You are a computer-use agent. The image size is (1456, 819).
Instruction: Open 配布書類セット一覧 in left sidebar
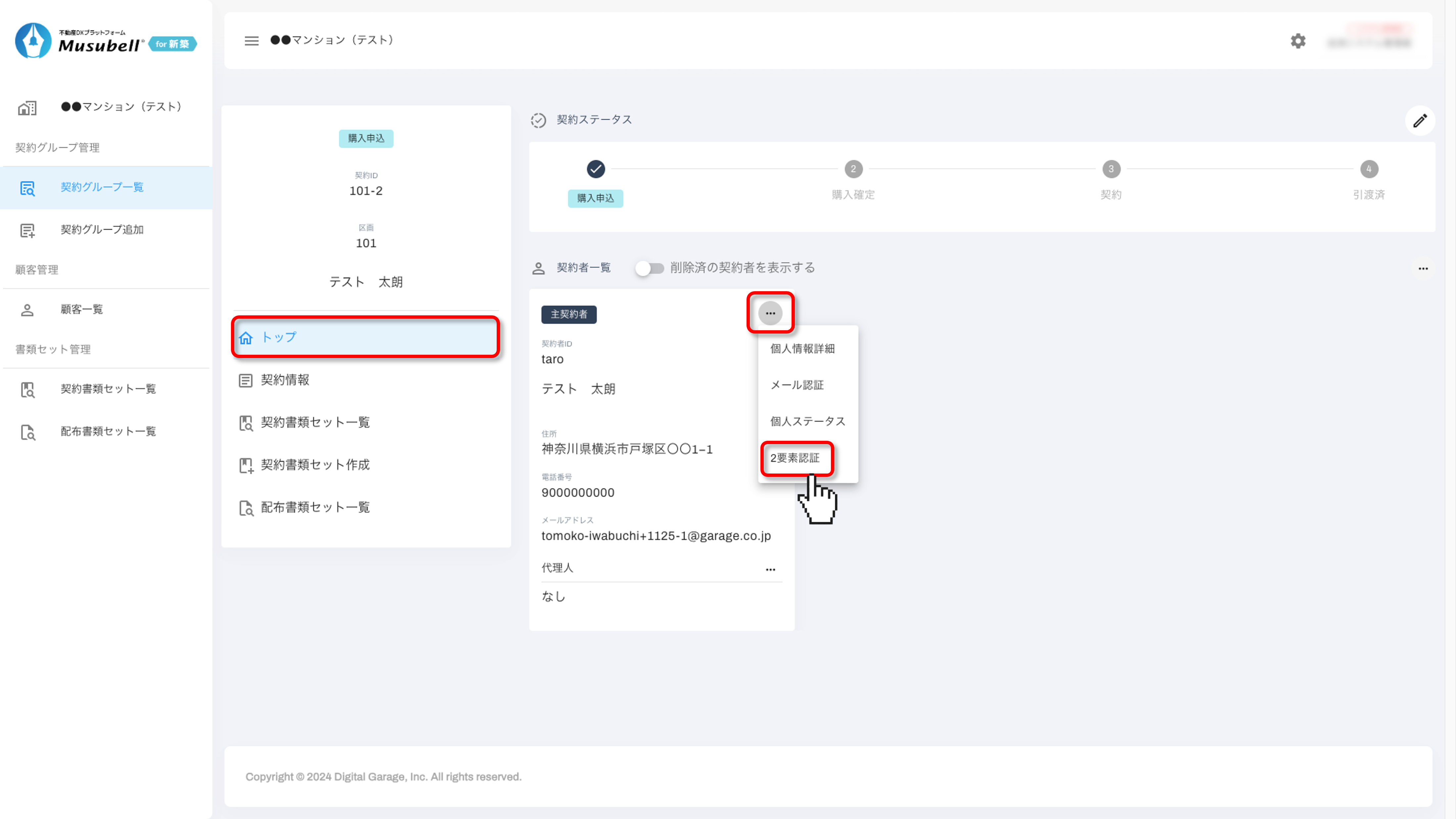click(108, 432)
